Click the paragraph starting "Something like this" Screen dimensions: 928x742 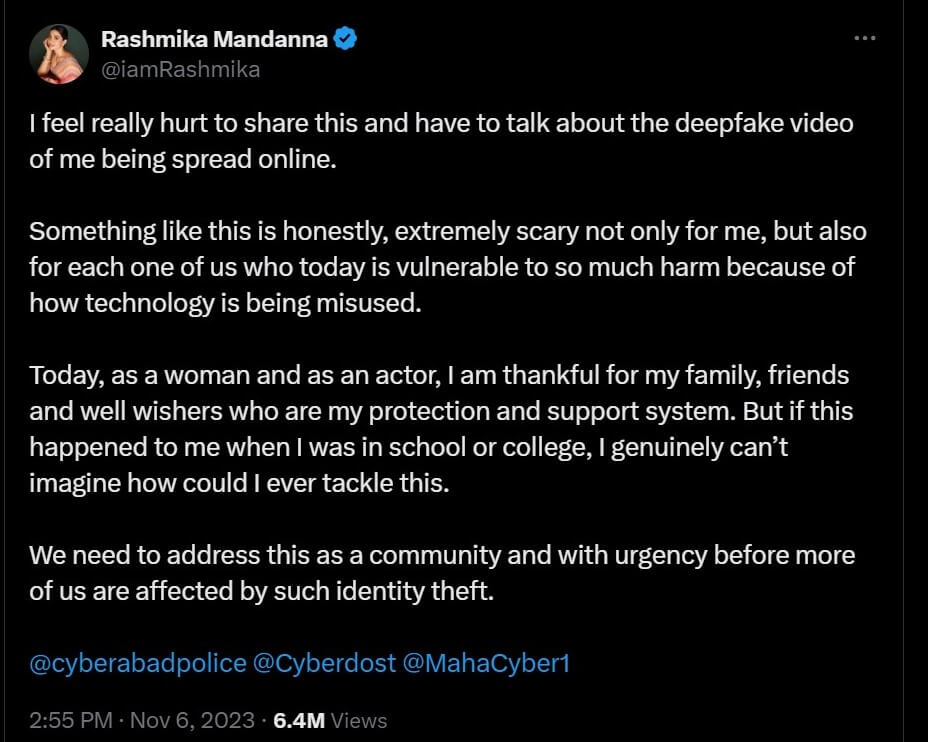tap(440, 268)
